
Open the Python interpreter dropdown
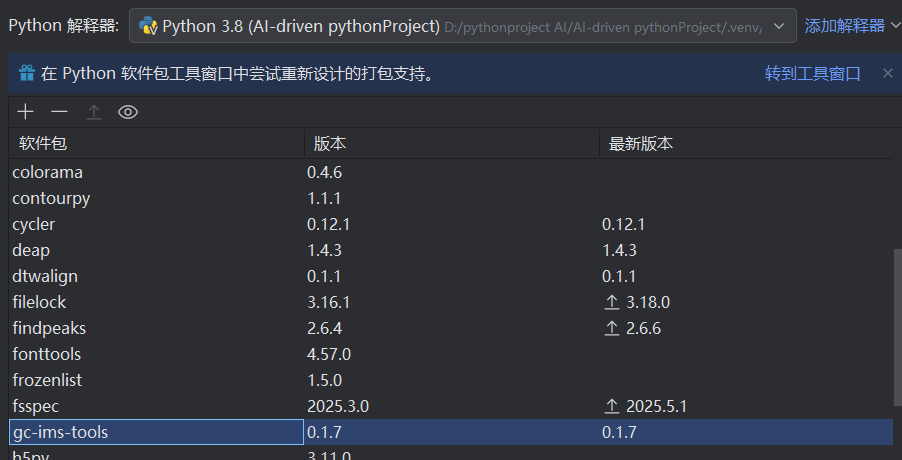pyautogui.click(x=463, y=26)
